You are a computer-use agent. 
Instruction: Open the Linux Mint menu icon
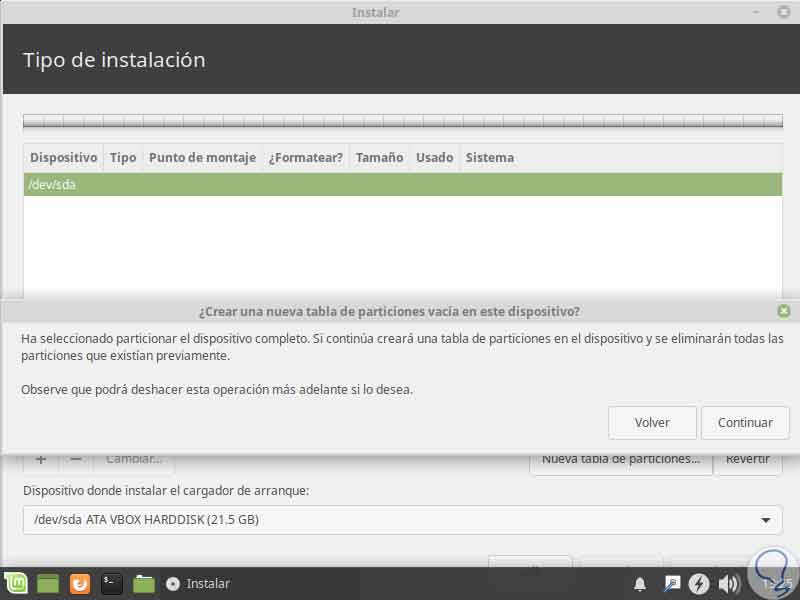click(x=16, y=583)
